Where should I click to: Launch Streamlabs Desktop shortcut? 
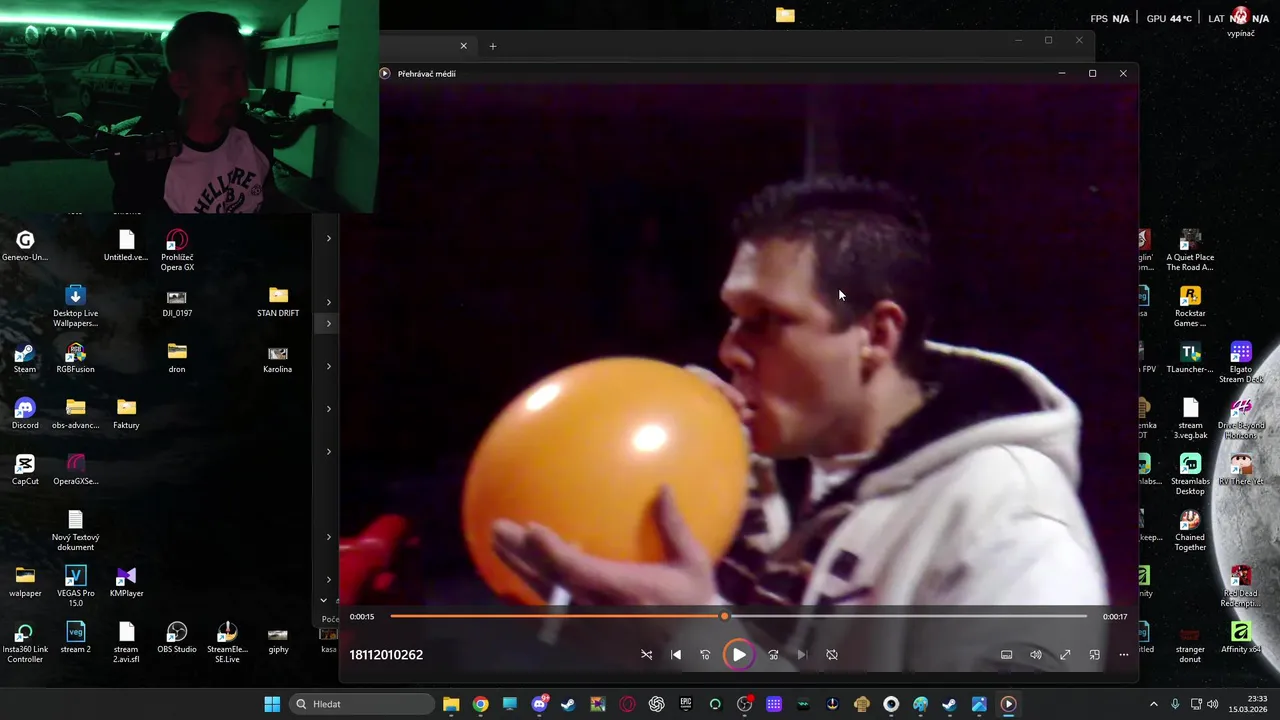[x=1190, y=474]
